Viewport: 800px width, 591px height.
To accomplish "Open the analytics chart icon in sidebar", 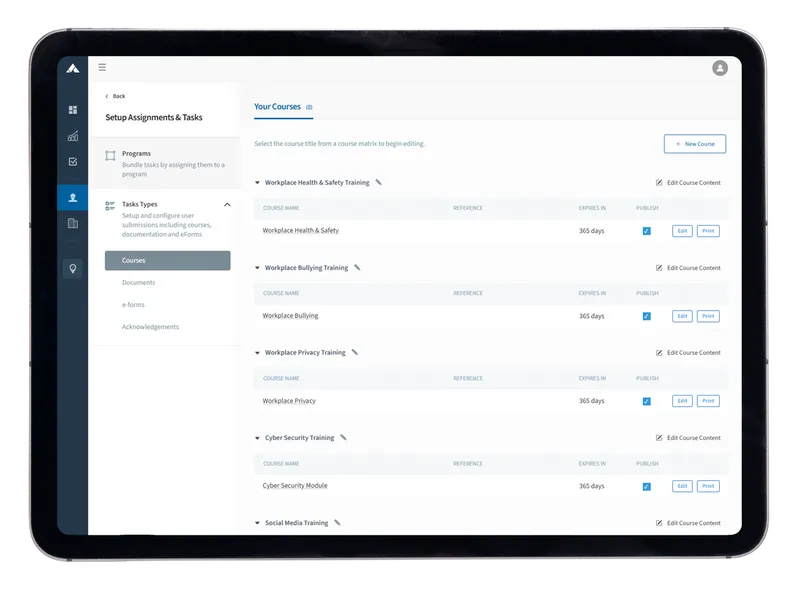I will click(73, 136).
